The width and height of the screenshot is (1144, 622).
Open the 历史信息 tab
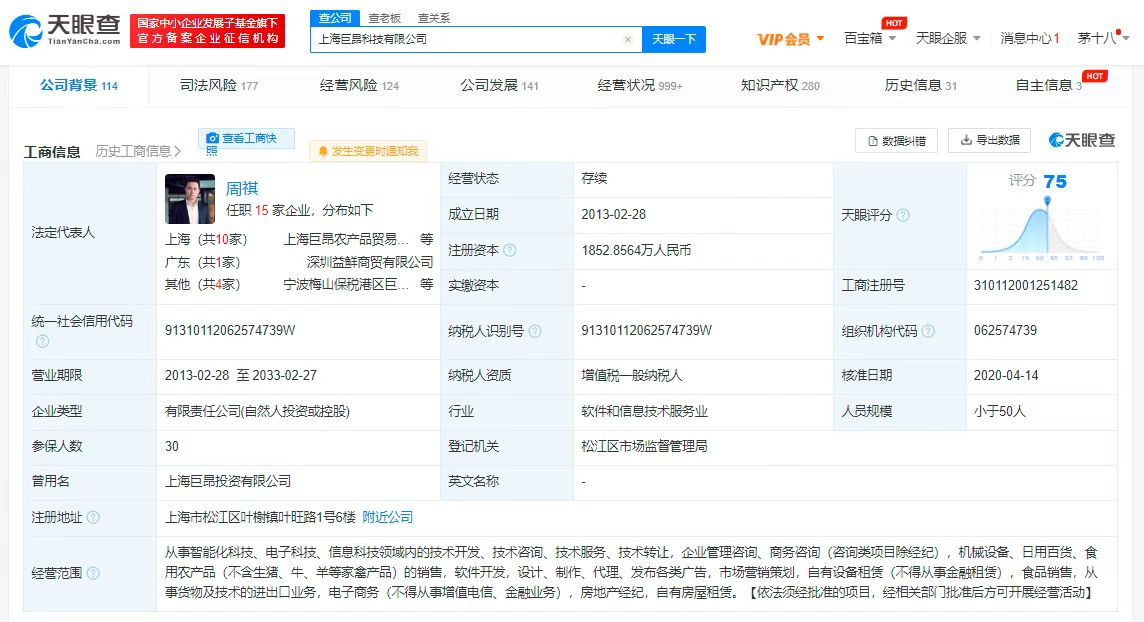(x=920, y=85)
